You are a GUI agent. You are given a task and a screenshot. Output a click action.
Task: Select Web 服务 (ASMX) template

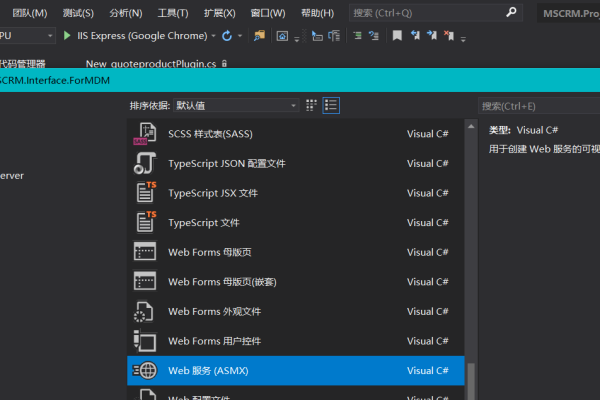pyautogui.click(x=295, y=371)
